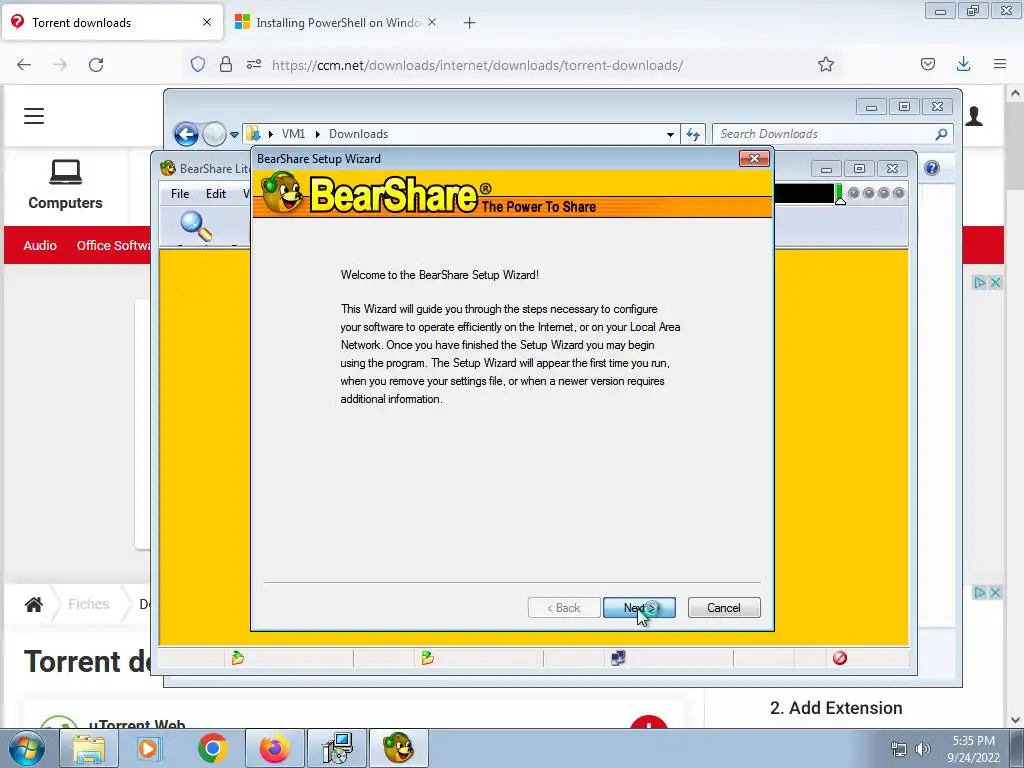
Task: Open Windows Media Player from the taskbar
Action: point(148,748)
